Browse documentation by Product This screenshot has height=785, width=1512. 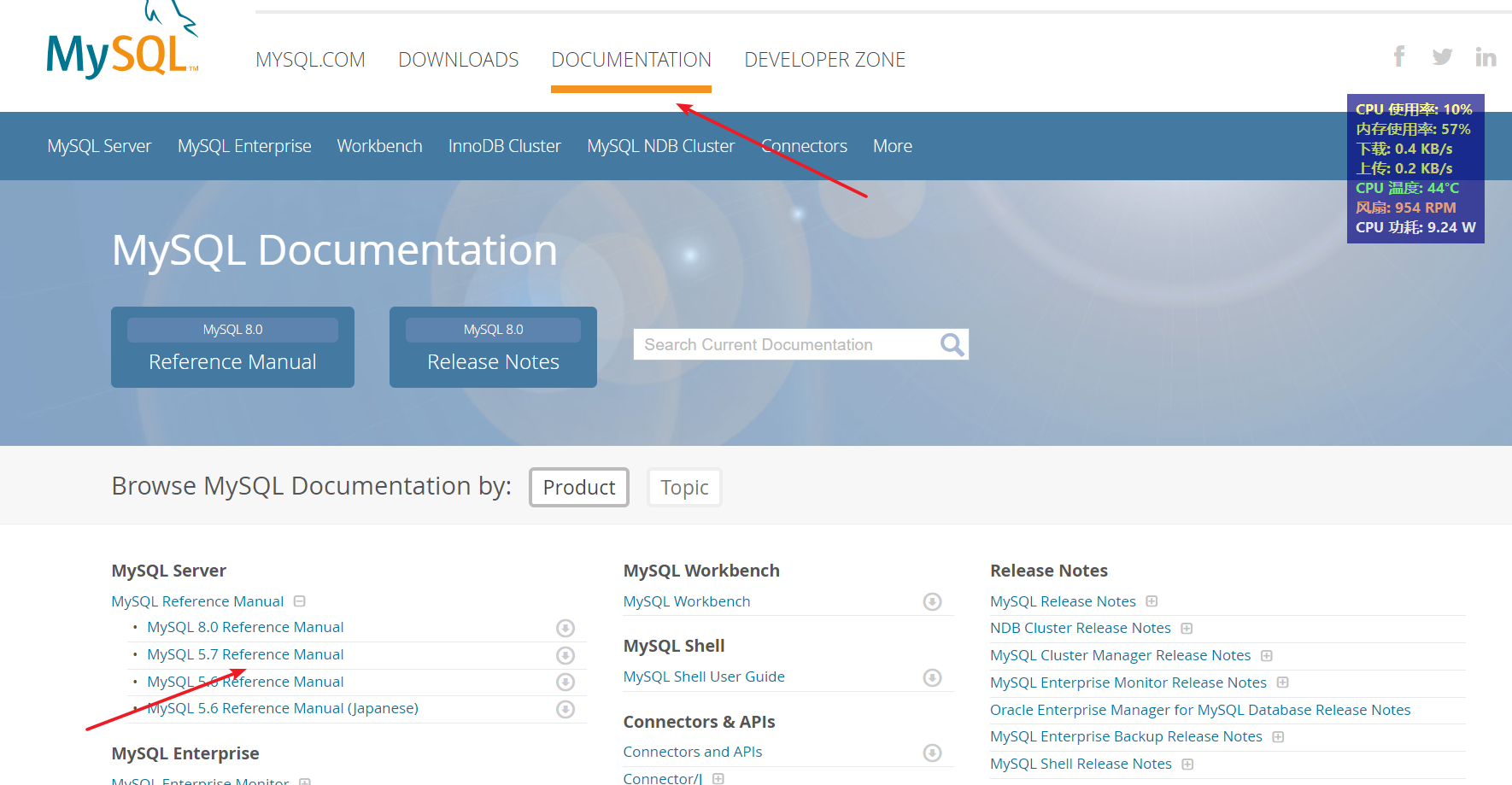tap(579, 487)
